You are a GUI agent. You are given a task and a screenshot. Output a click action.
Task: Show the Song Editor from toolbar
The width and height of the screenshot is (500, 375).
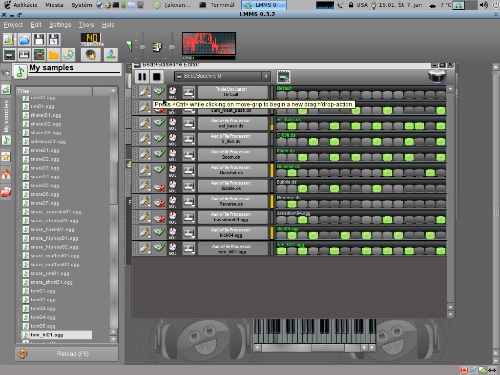point(39,54)
